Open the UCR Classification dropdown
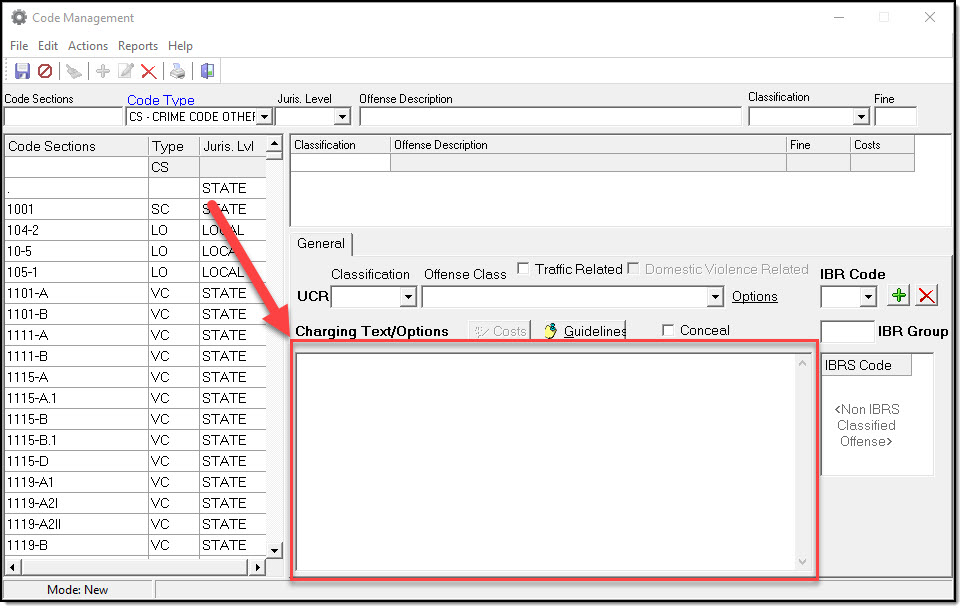Image resolution: width=964 pixels, height=610 pixels. coord(407,297)
